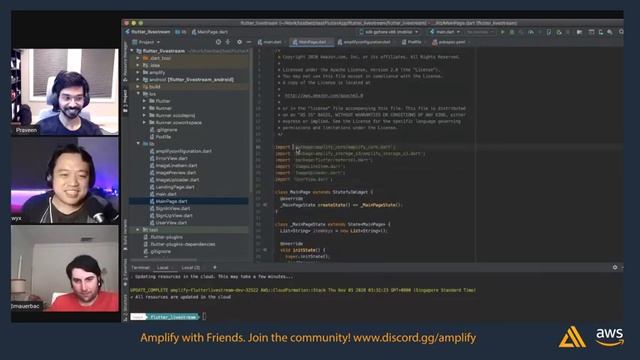640x360 pixels.
Task: Select the Local (2) terminal tab
Action: (190, 268)
